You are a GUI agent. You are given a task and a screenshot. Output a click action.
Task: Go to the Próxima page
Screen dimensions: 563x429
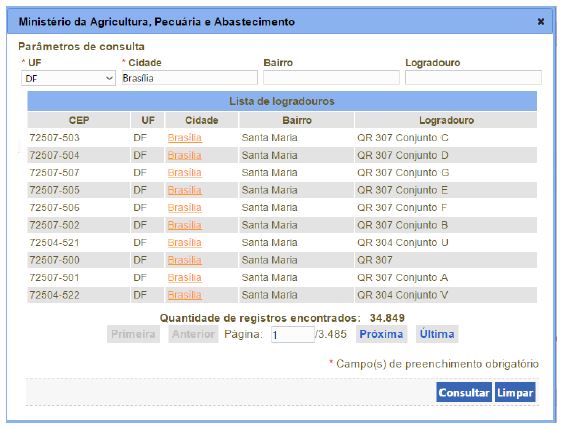click(x=381, y=334)
